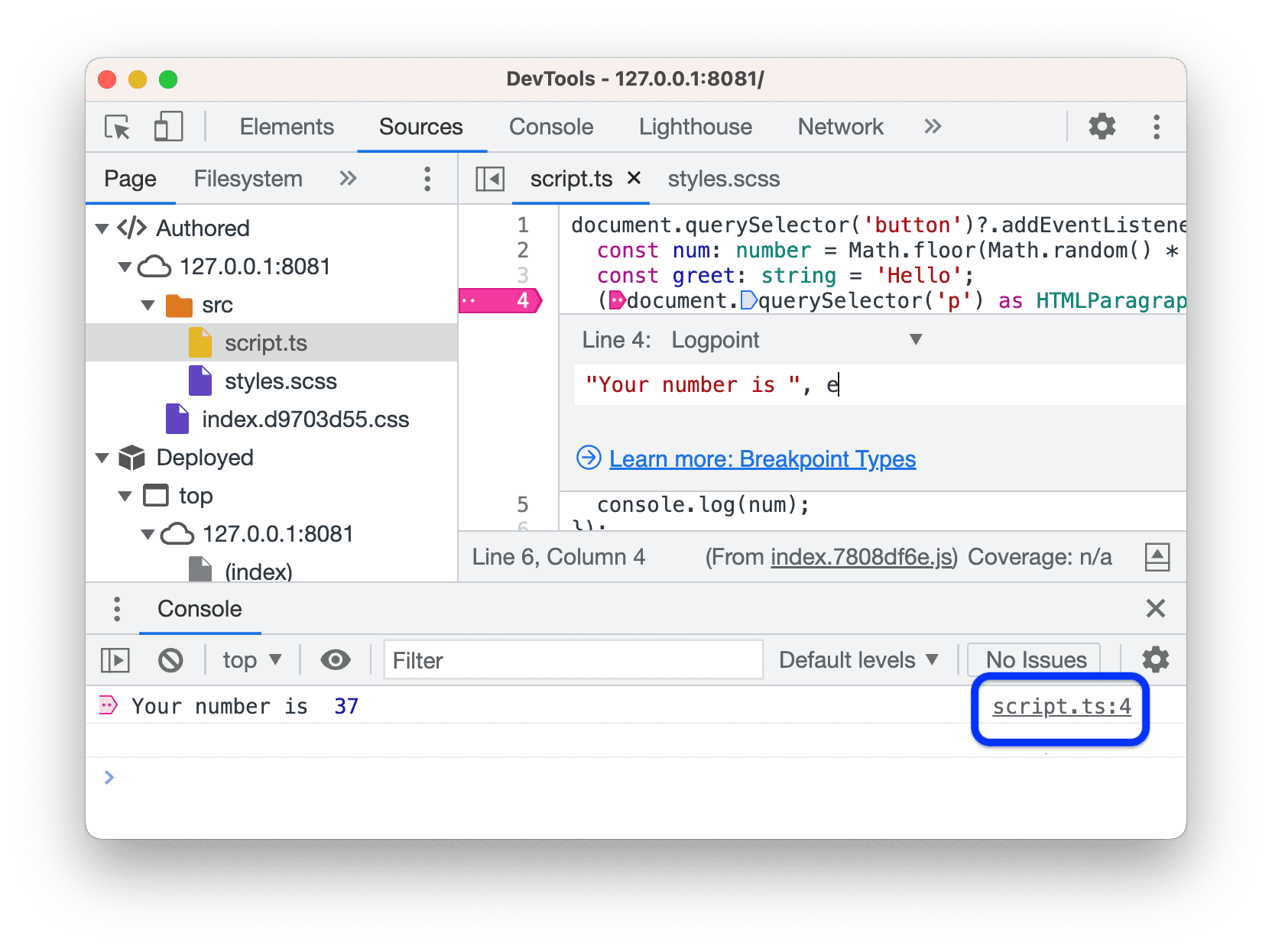The height and width of the screenshot is (952, 1272).
Task: Click the Learn more: Breakpoint Types link
Action: pyautogui.click(x=761, y=458)
